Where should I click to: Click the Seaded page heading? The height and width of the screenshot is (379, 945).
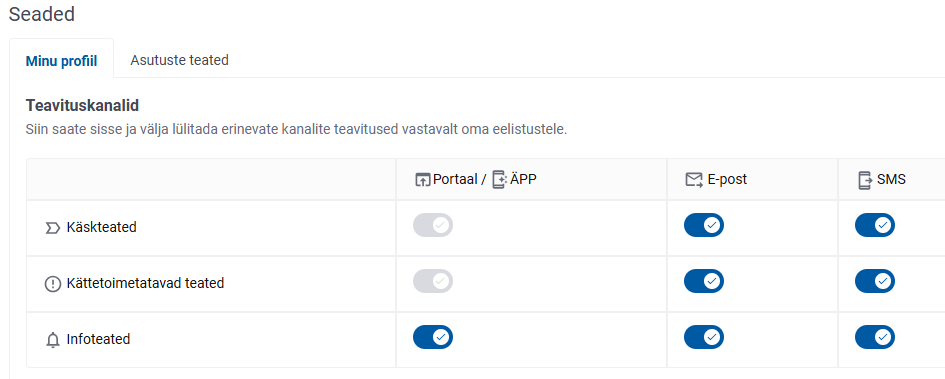pyautogui.click(x=42, y=14)
